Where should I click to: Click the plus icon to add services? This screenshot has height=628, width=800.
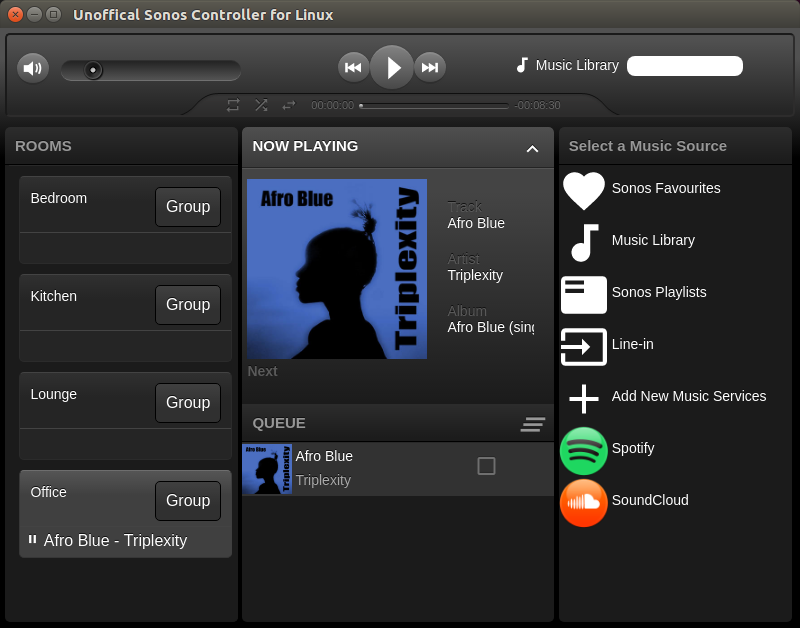point(584,399)
